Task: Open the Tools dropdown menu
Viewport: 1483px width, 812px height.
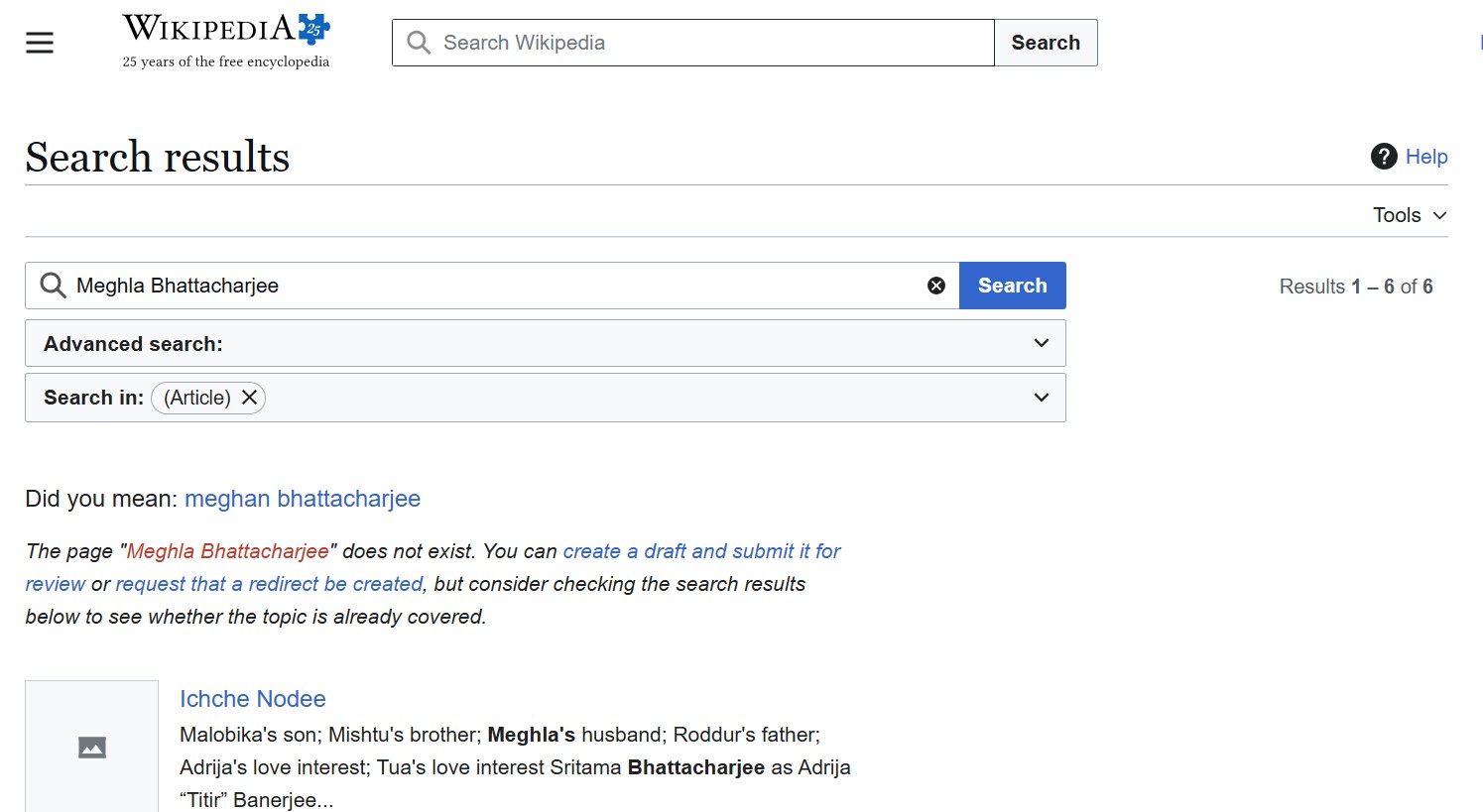Action: point(1410,215)
